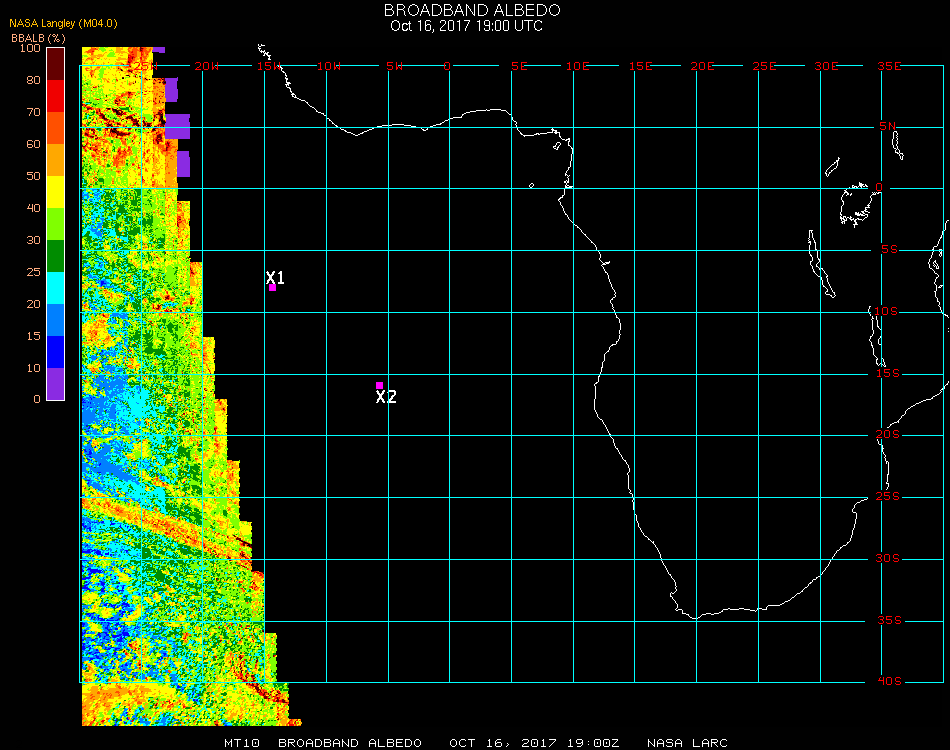Click the BBALB (%) legend heading
950x750 pixels.
tap(39, 37)
